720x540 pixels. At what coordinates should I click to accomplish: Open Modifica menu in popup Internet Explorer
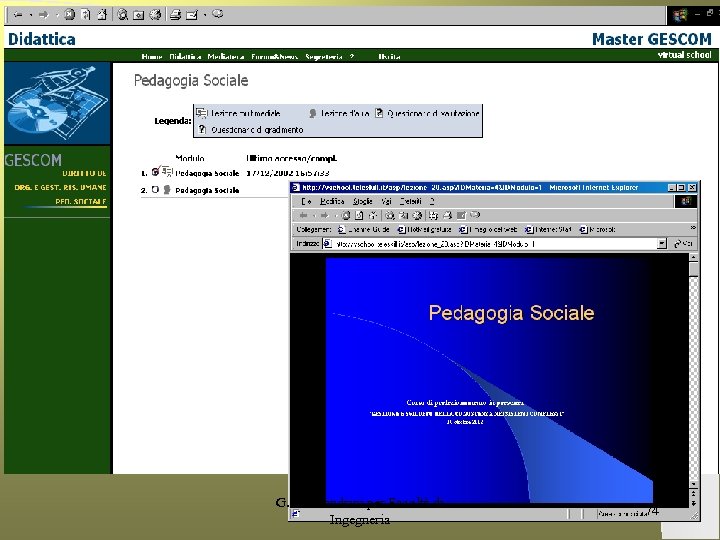point(332,201)
